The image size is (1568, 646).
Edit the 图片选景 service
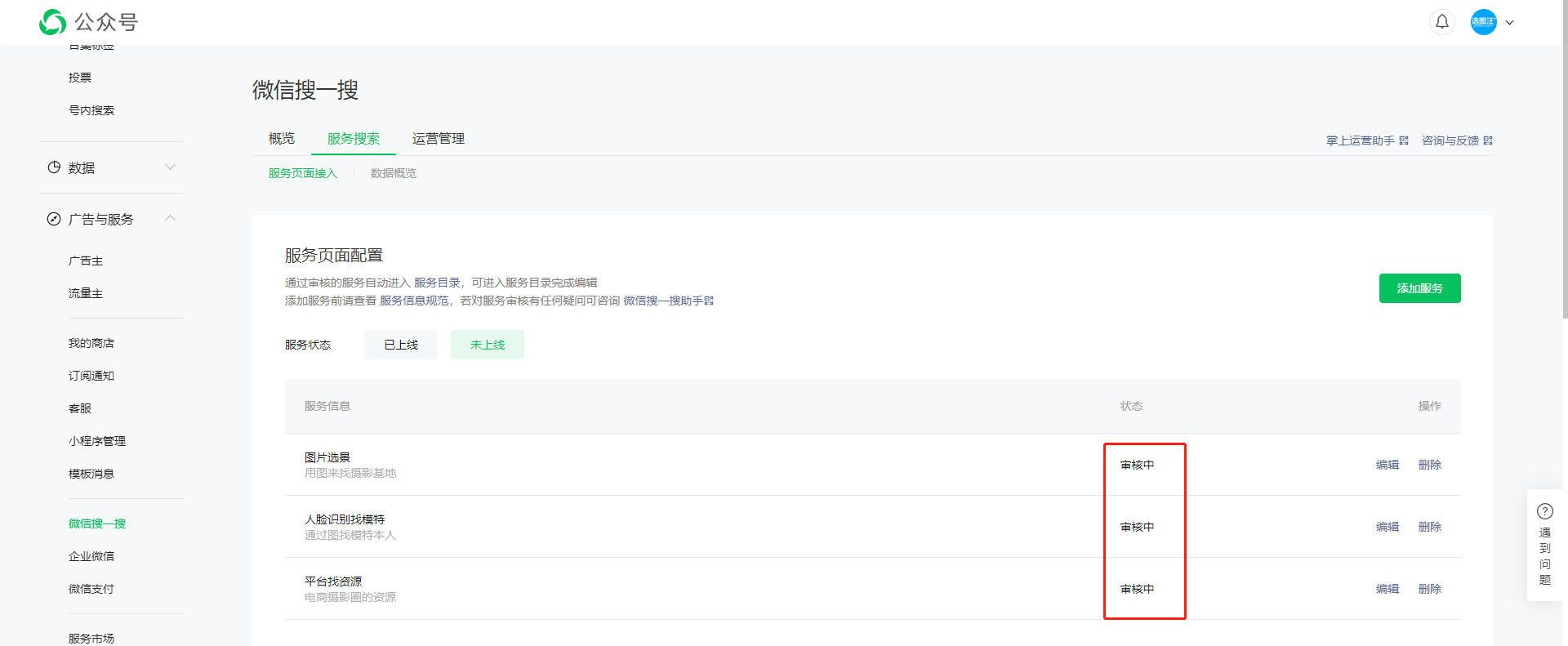tap(1388, 465)
